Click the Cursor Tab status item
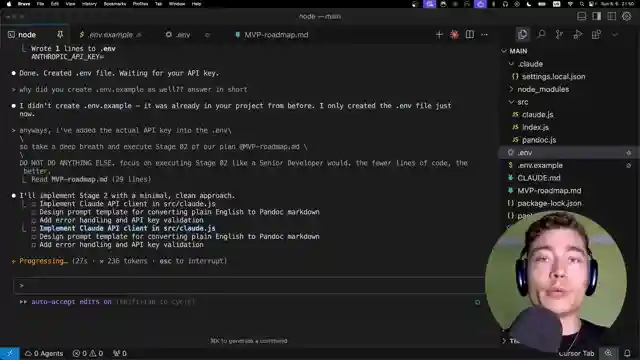640x360 pixels. (576, 353)
